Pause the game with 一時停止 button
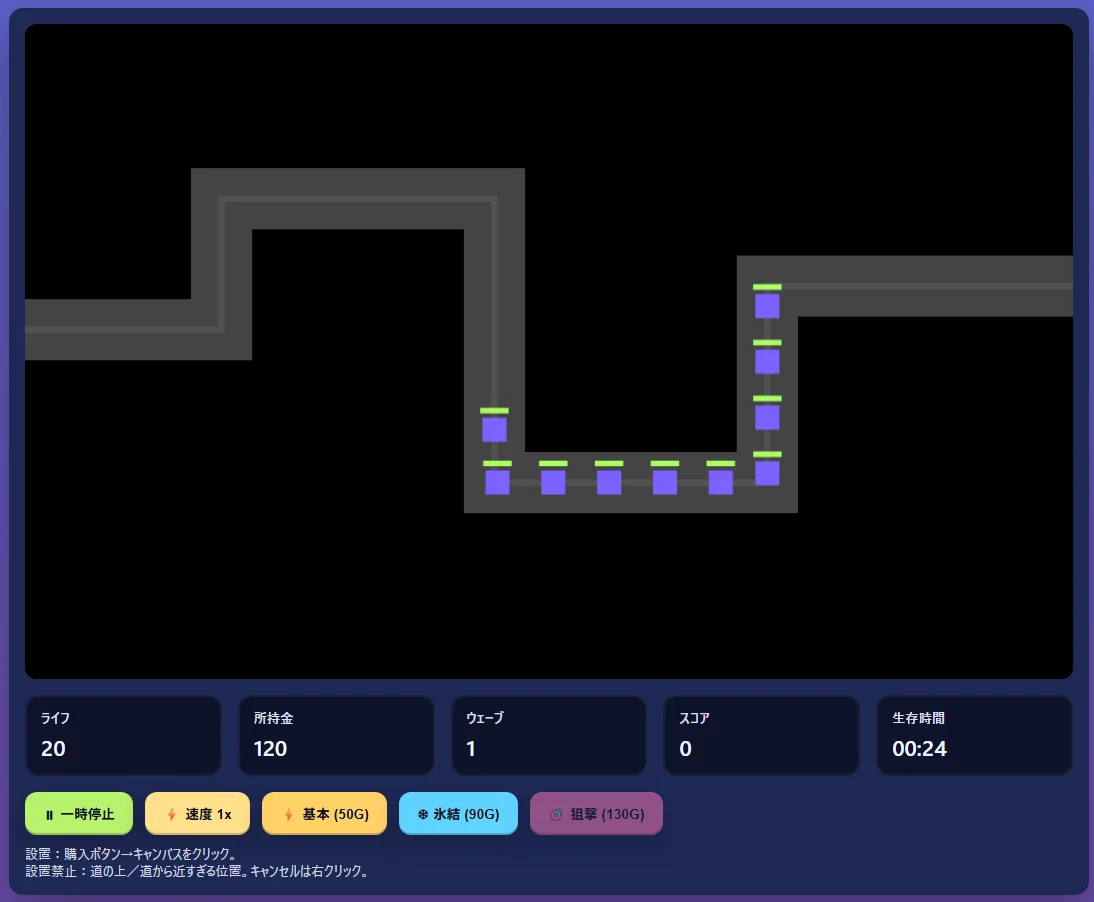 click(x=78, y=814)
